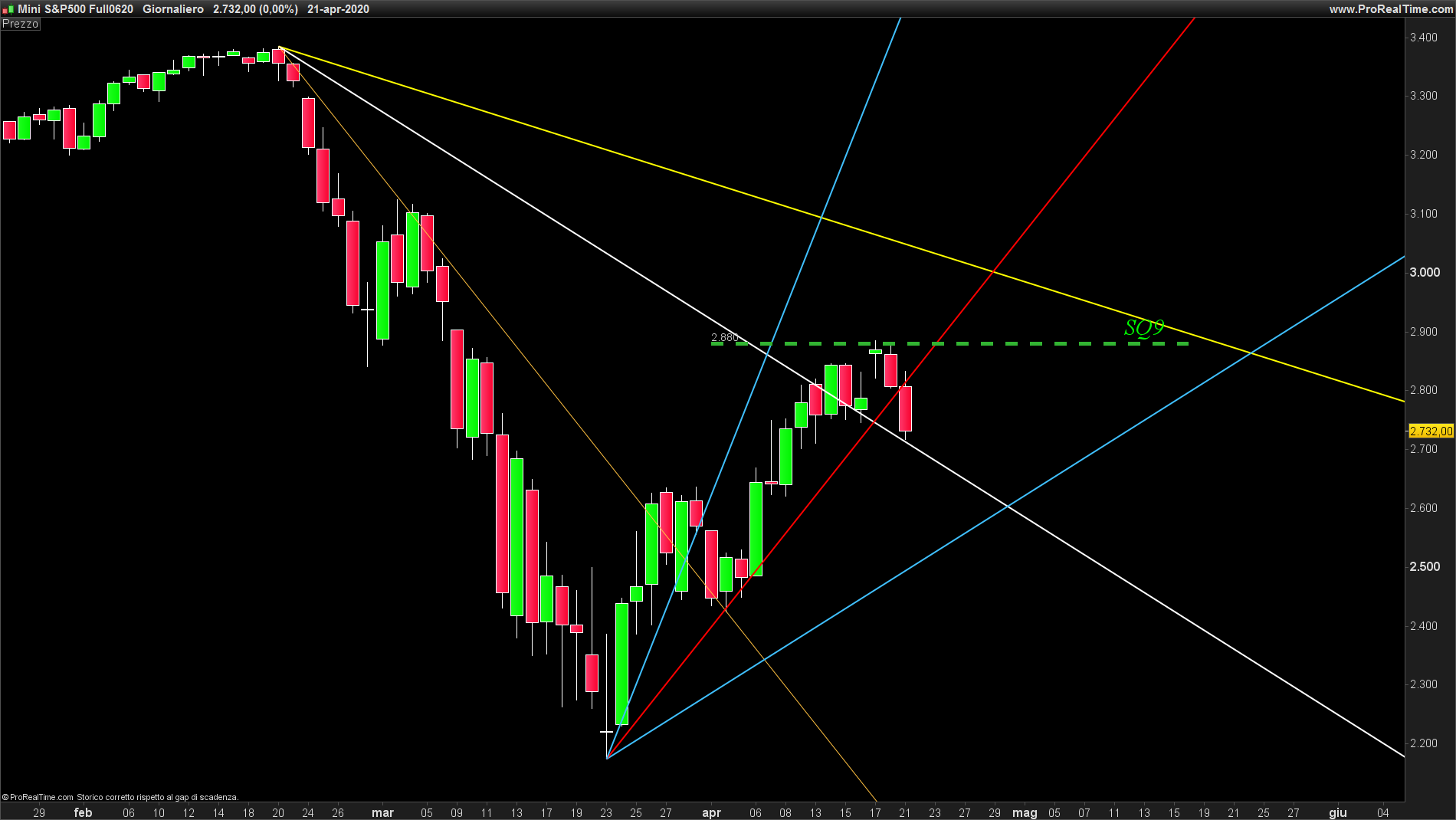Click the mag month label on time axis
The width and height of the screenshot is (1456, 820).
point(1025,812)
